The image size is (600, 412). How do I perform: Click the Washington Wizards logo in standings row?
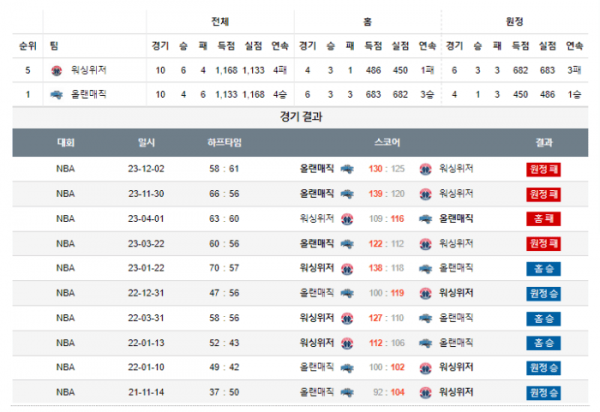[x=57, y=71]
